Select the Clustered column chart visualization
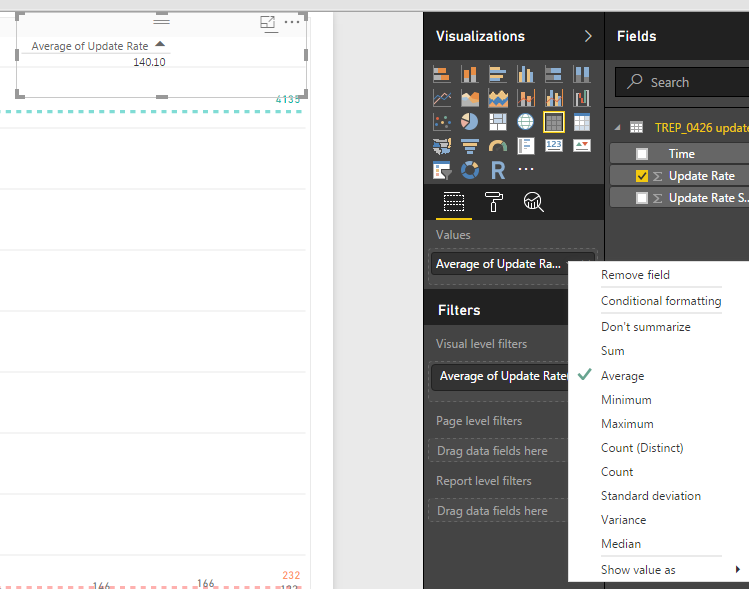Viewport: 749px width, 589px height. [525, 75]
